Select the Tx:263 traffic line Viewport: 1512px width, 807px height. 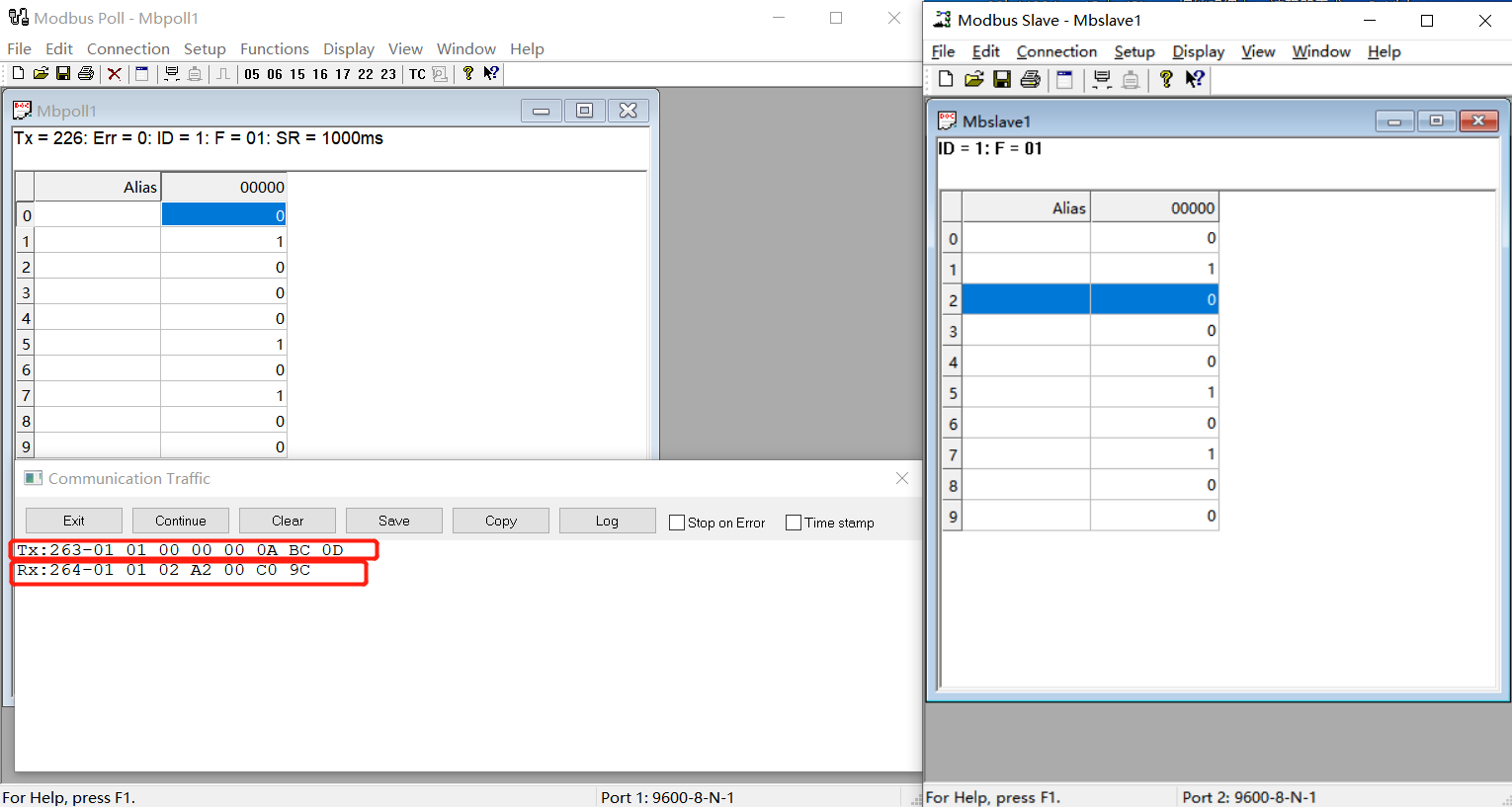[x=180, y=550]
